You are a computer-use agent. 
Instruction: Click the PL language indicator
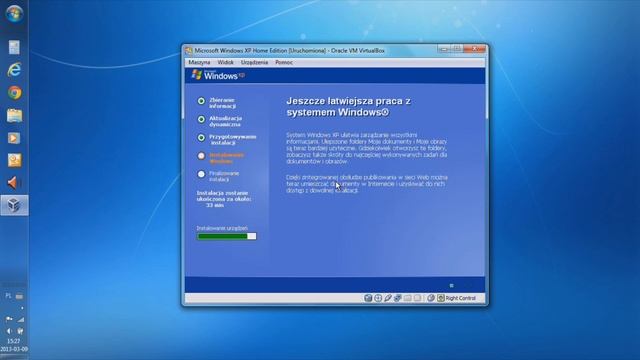point(8,296)
